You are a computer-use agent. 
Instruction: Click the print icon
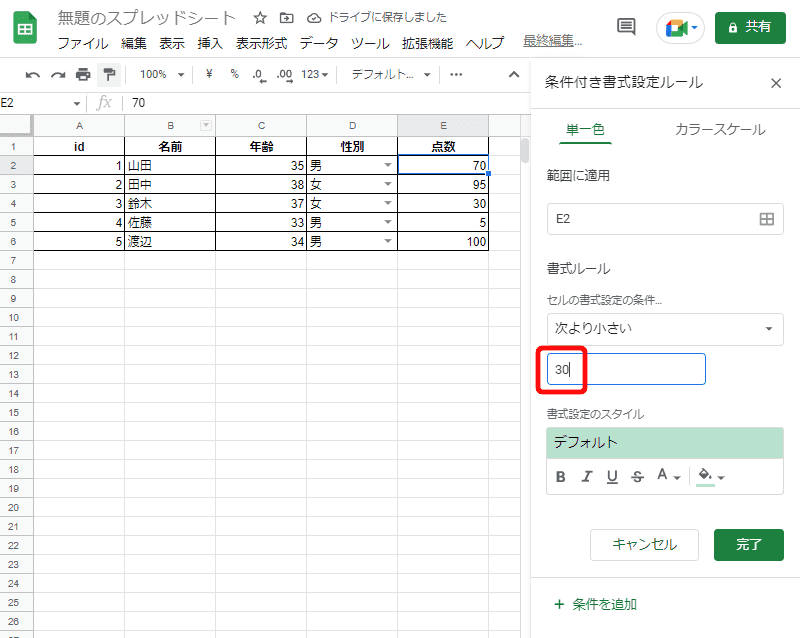[83, 75]
